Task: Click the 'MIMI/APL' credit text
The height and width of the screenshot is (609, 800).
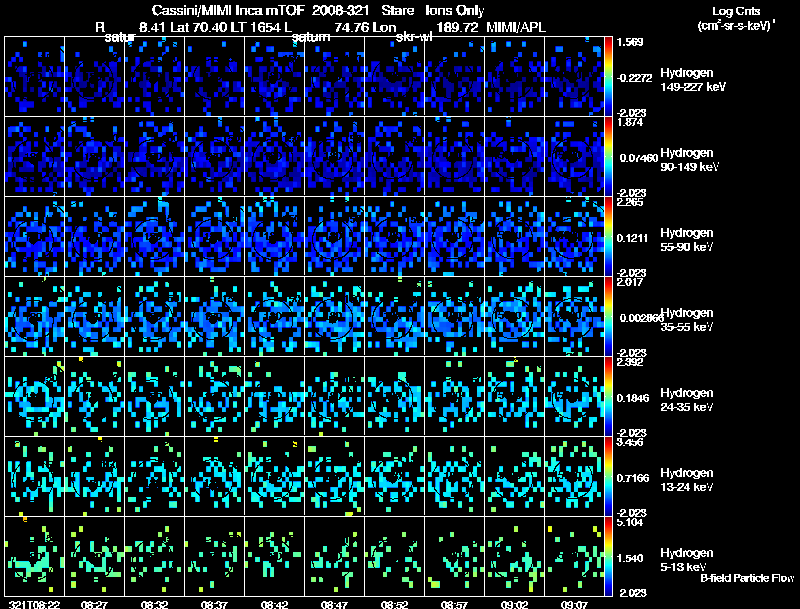Action: [516, 27]
